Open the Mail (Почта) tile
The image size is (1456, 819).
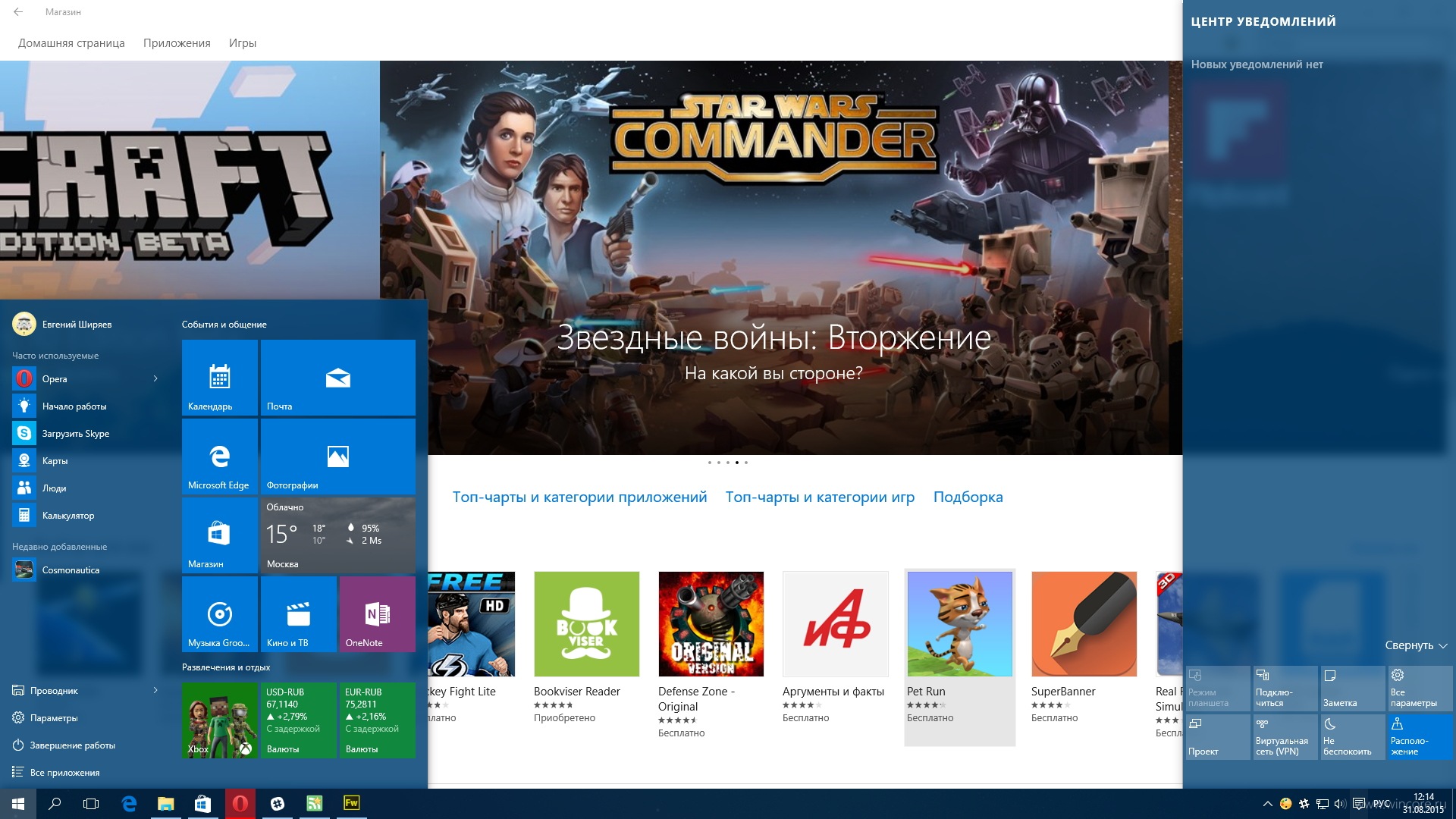pos(338,378)
